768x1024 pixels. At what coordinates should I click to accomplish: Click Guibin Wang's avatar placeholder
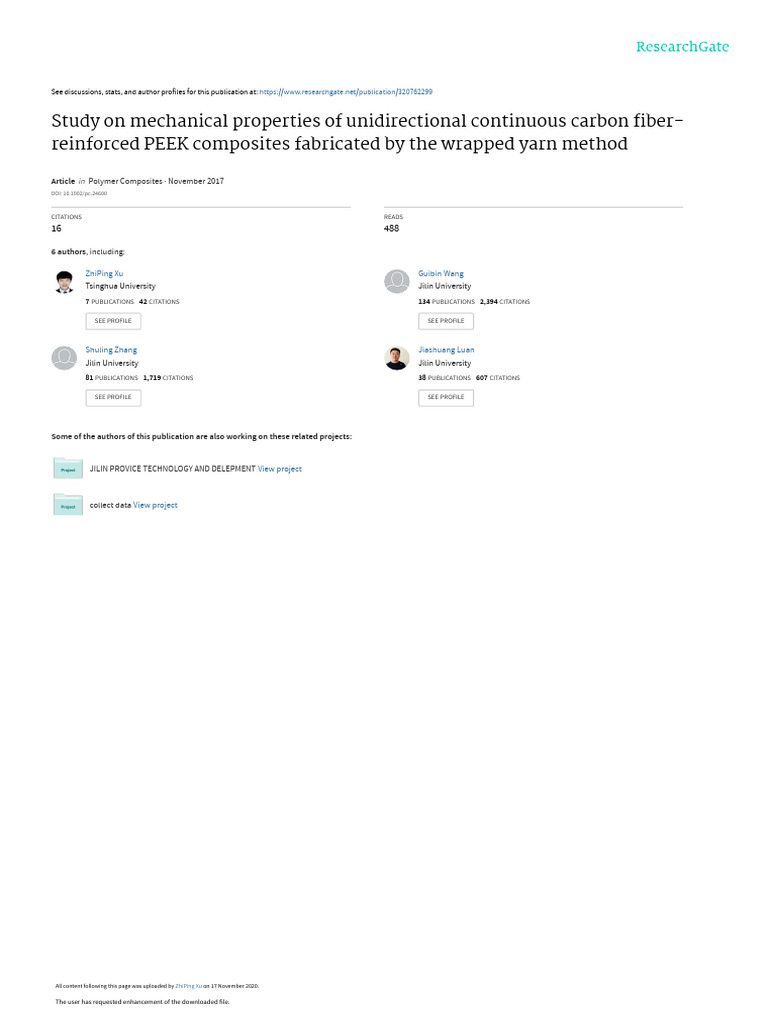397,282
